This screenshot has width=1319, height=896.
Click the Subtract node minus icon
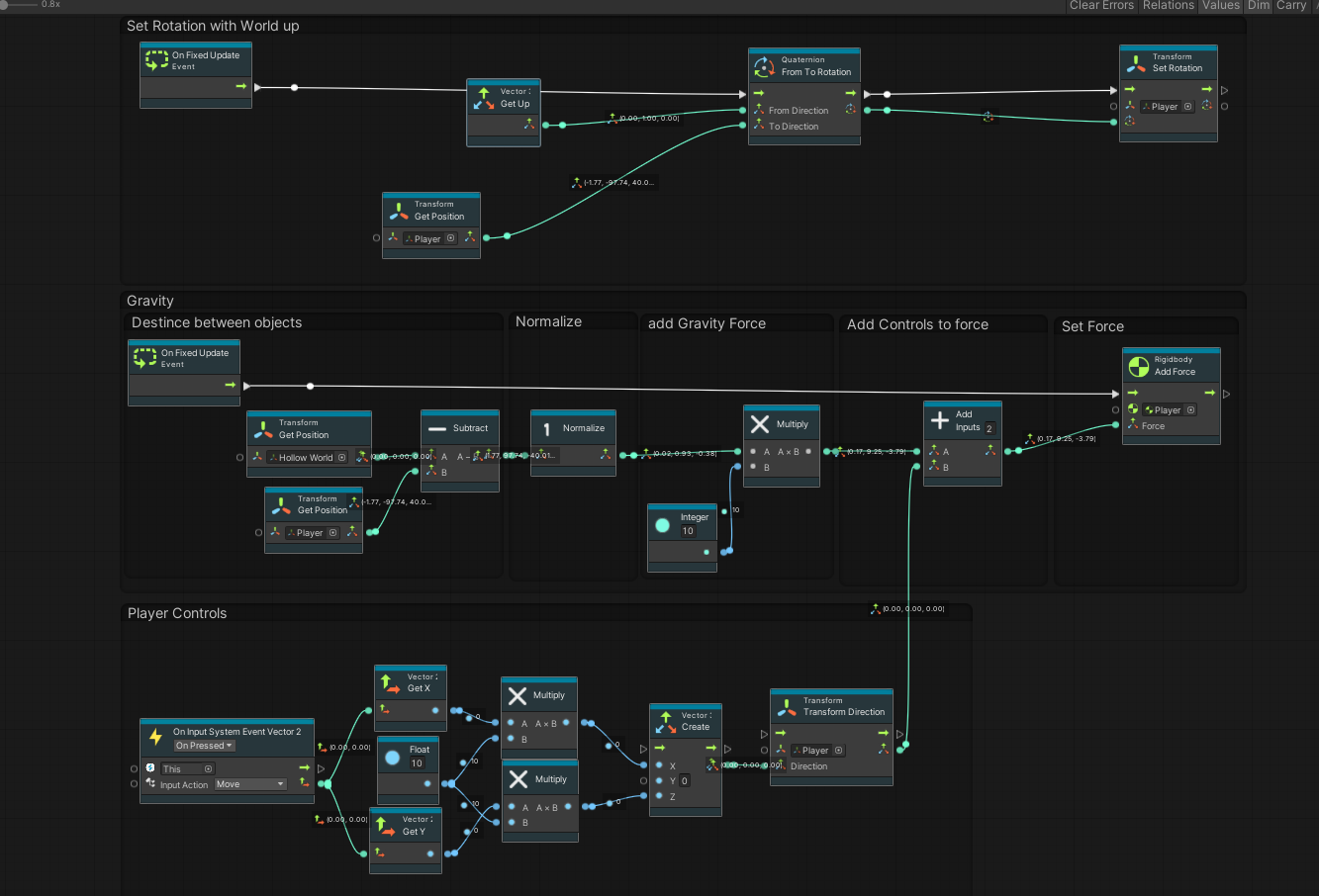437,429
